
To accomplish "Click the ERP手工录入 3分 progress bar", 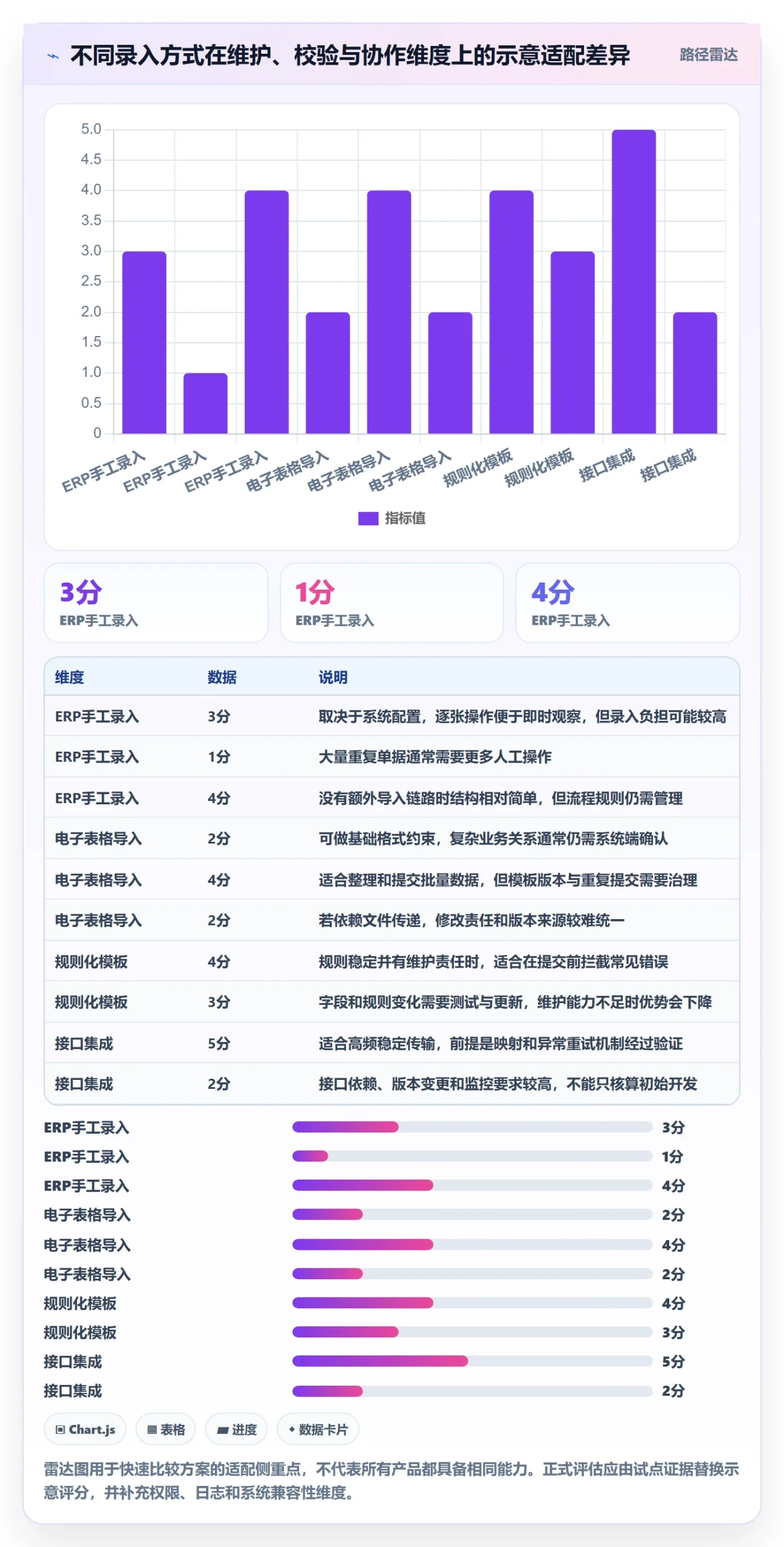I will (472, 1126).
